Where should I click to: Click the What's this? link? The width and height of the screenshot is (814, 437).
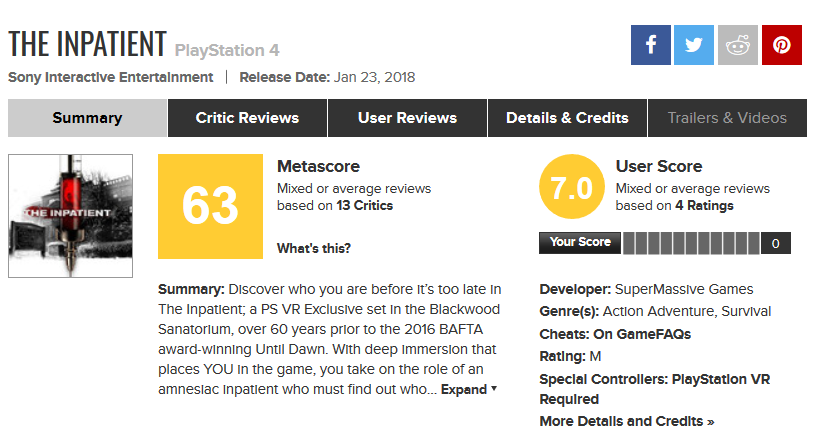tap(314, 248)
